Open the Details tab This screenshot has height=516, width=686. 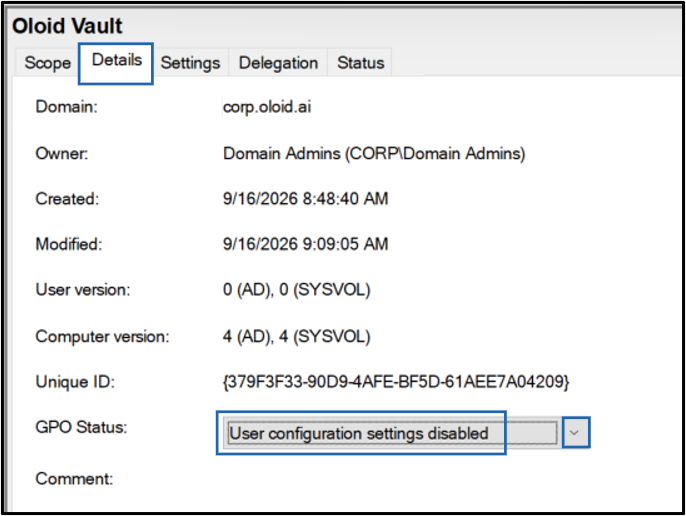pos(116,63)
